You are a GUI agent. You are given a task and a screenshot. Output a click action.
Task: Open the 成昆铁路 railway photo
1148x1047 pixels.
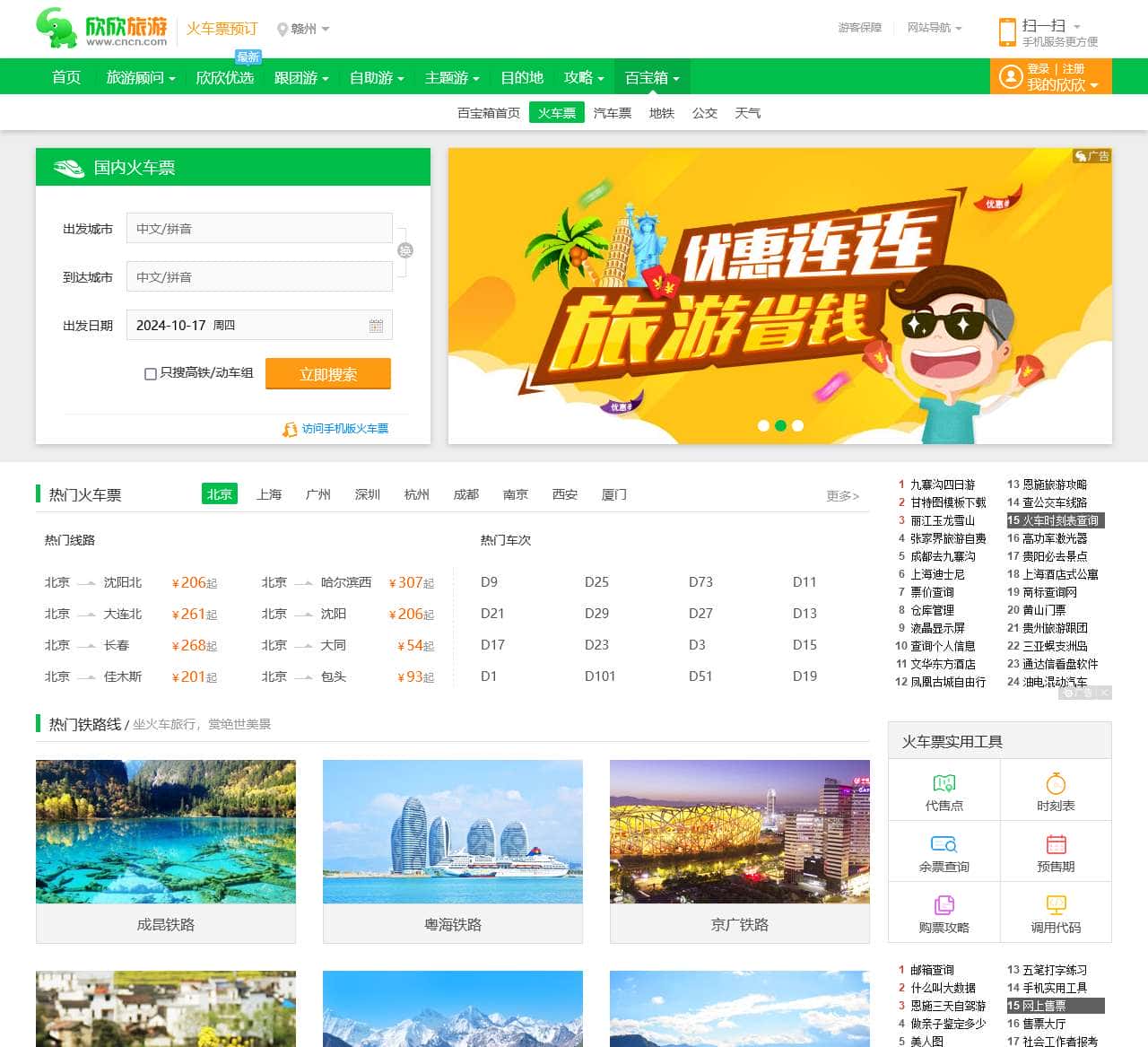(x=166, y=832)
